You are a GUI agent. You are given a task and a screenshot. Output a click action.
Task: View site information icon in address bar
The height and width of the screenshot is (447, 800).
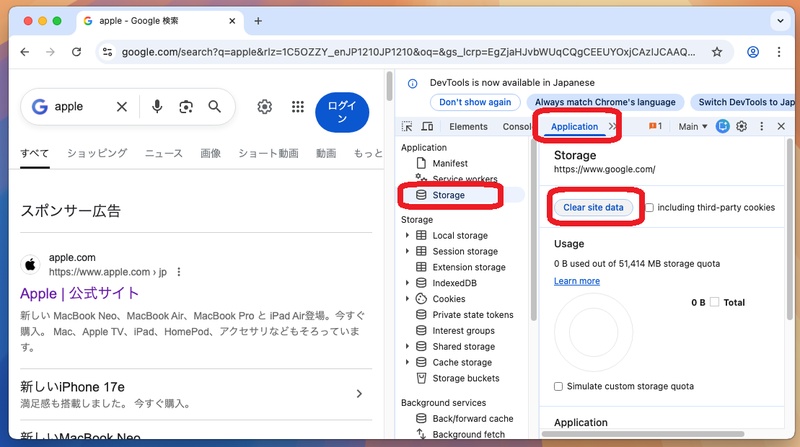(x=108, y=52)
